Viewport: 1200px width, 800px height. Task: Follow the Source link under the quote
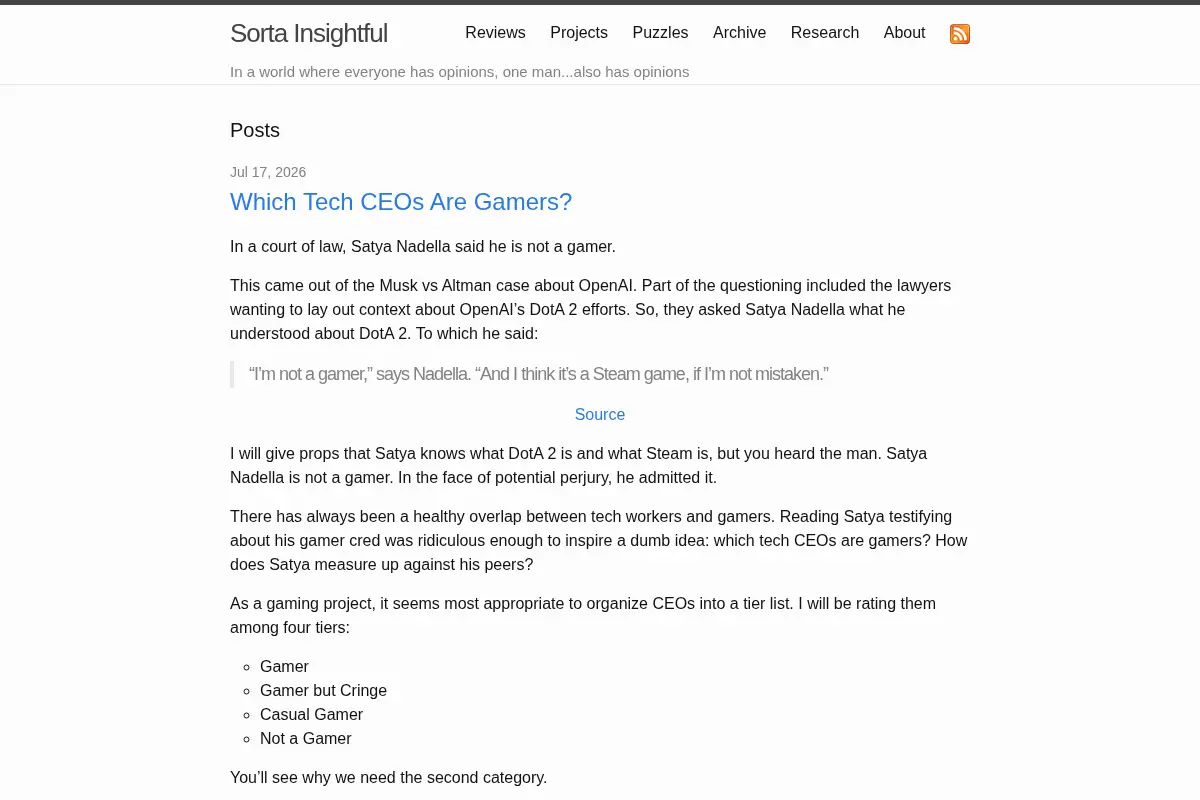(600, 414)
